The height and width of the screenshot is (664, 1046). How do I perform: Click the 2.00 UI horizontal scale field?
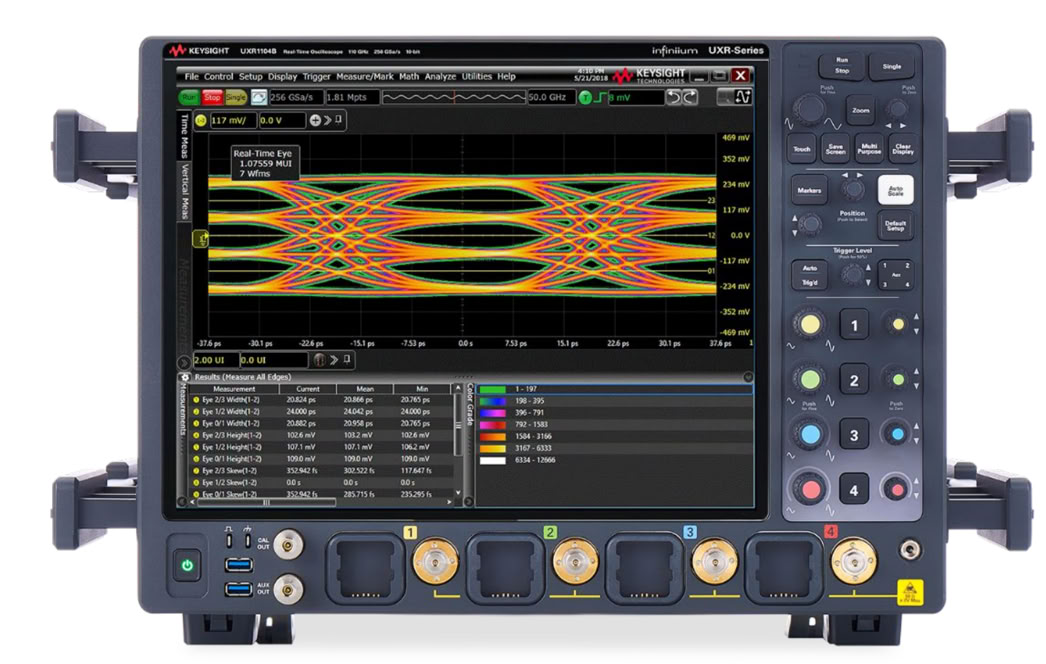pos(215,360)
